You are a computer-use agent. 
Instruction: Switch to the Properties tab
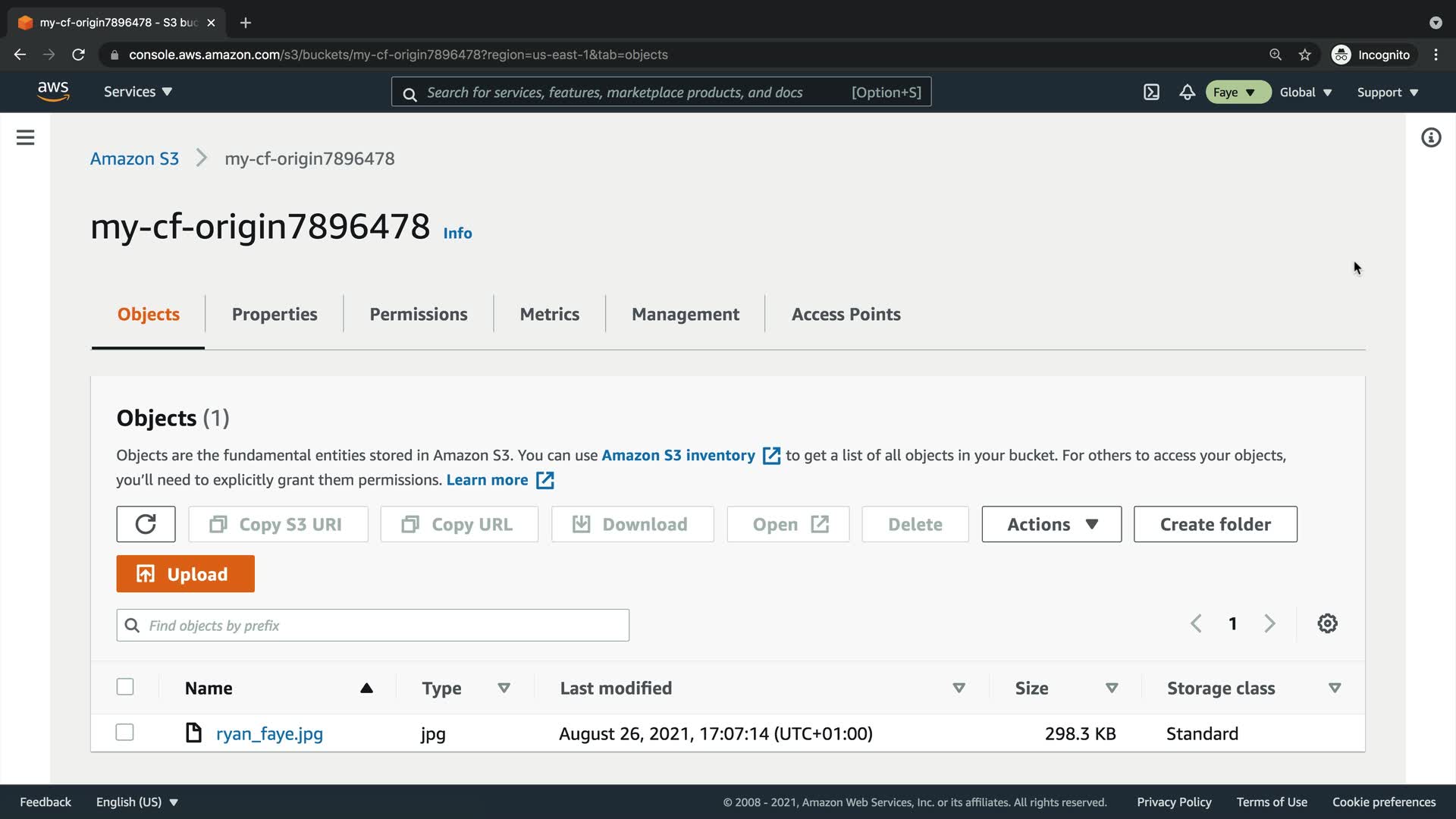(x=275, y=314)
